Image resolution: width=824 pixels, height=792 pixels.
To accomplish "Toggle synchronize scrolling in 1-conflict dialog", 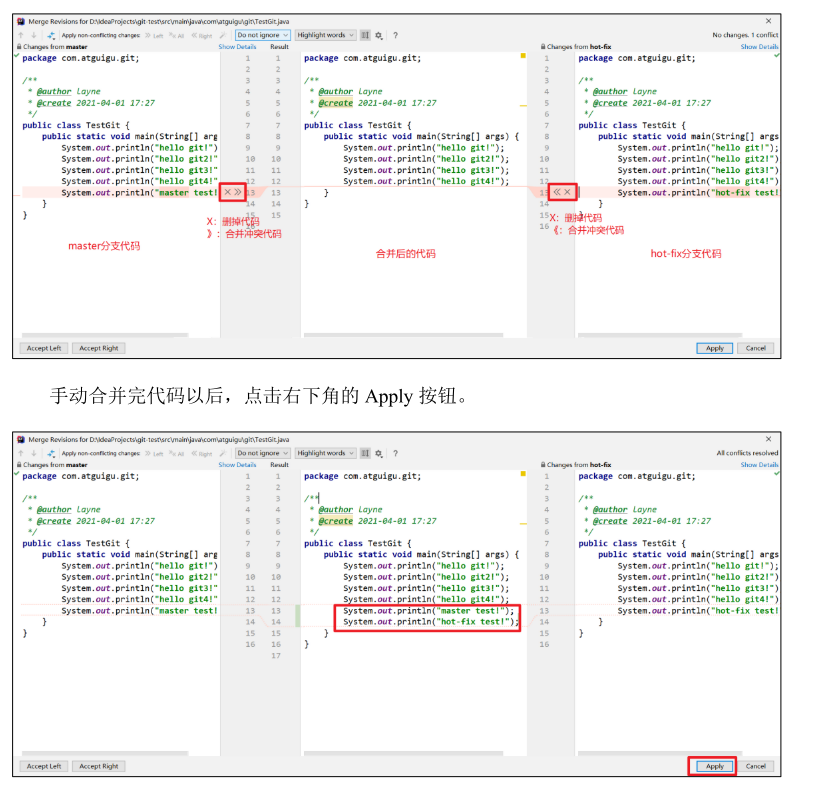I will coord(365,35).
